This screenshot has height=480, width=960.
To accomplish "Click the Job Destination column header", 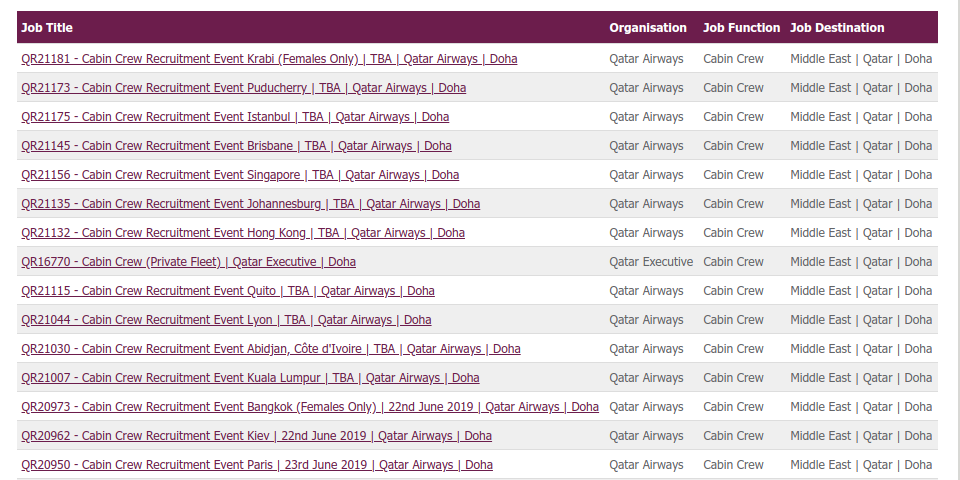I will pyautogui.click(x=837, y=28).
